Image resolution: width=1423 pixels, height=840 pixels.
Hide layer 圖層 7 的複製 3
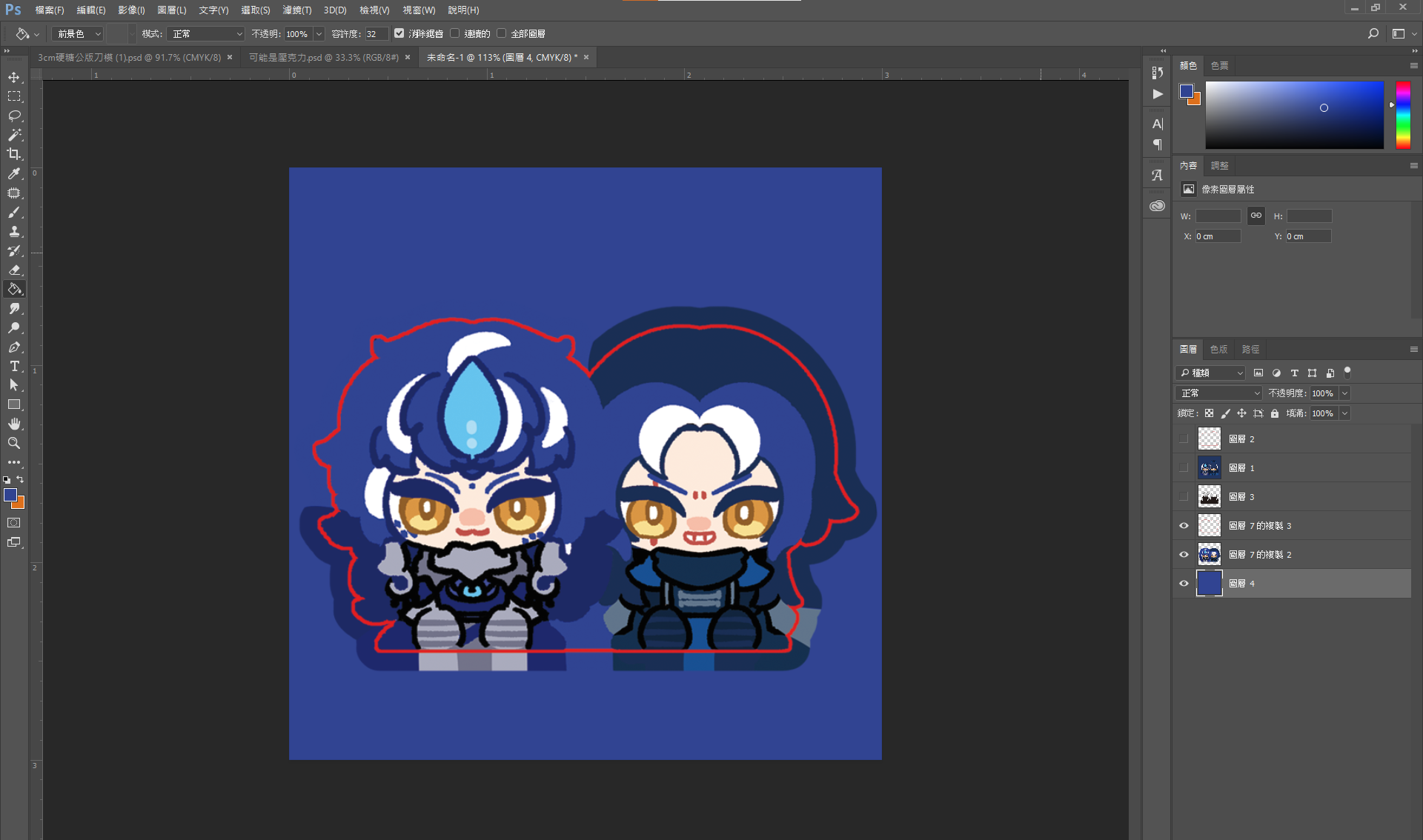coord(1184,526)
